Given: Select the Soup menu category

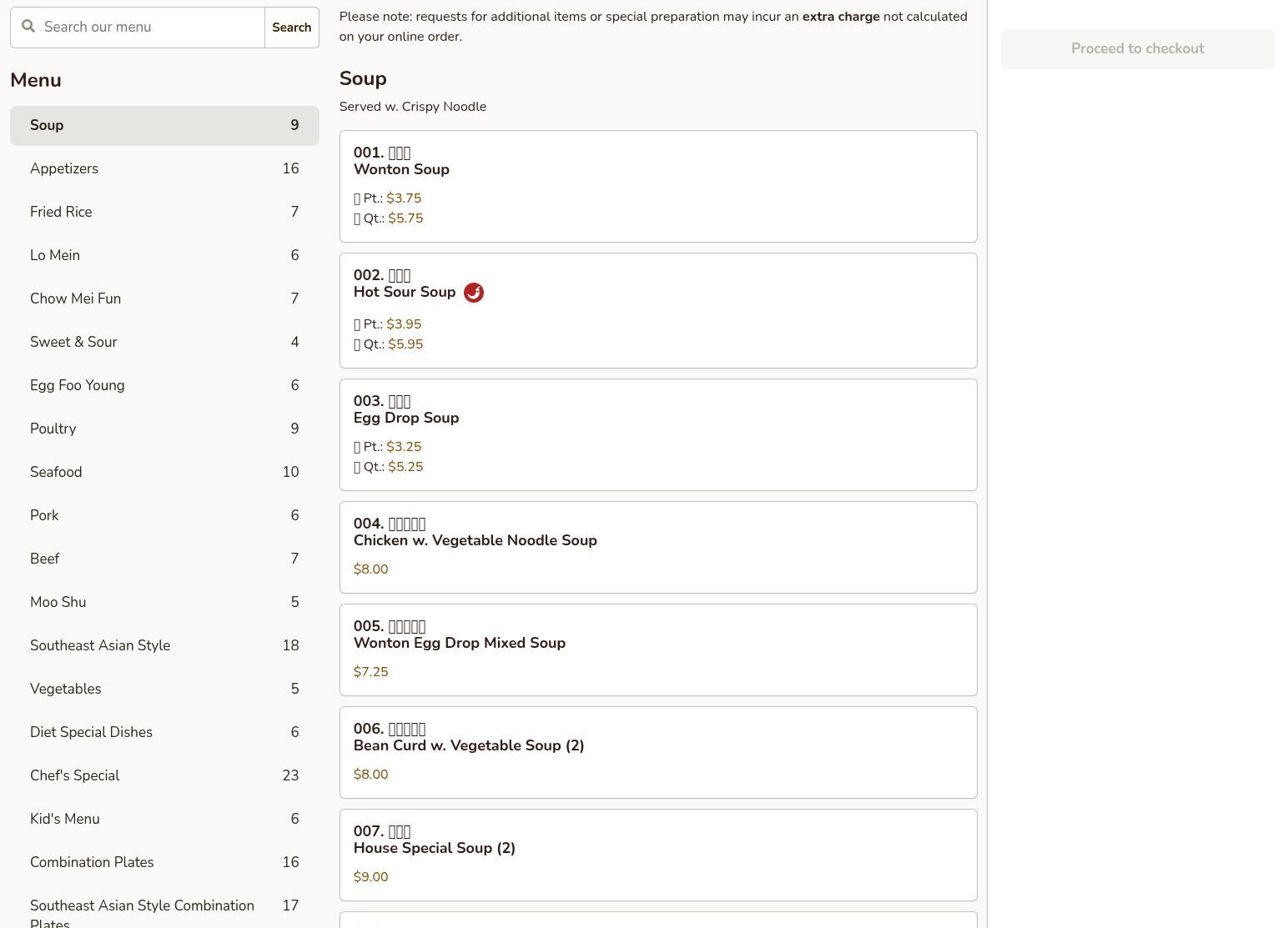Looking at the screenshot, I should [x=164, y=126].
